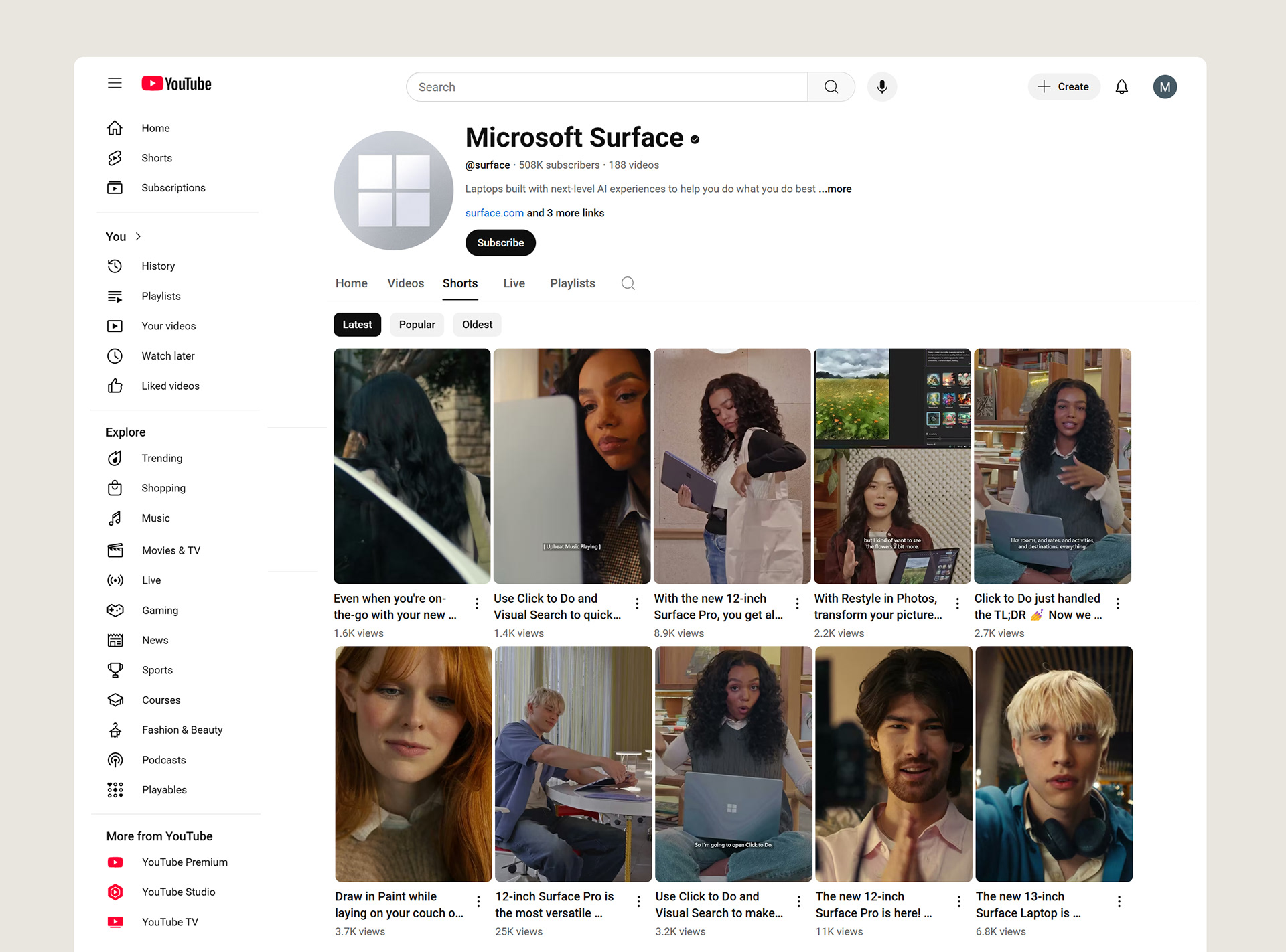Open YouTube TV
Viewport: 1286px width, 952px height.
pos(170,922)
